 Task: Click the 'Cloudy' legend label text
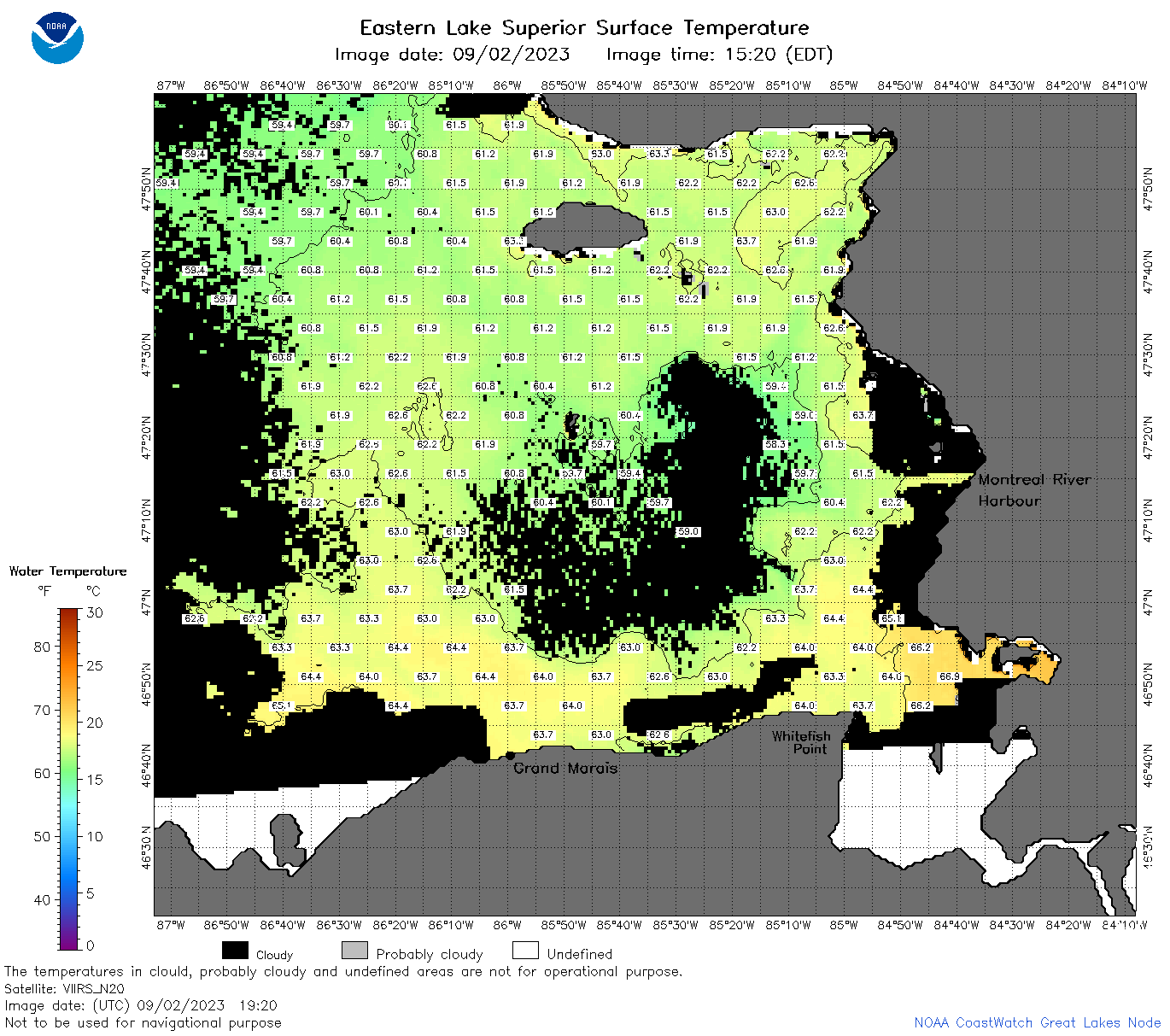coord(274,955)
